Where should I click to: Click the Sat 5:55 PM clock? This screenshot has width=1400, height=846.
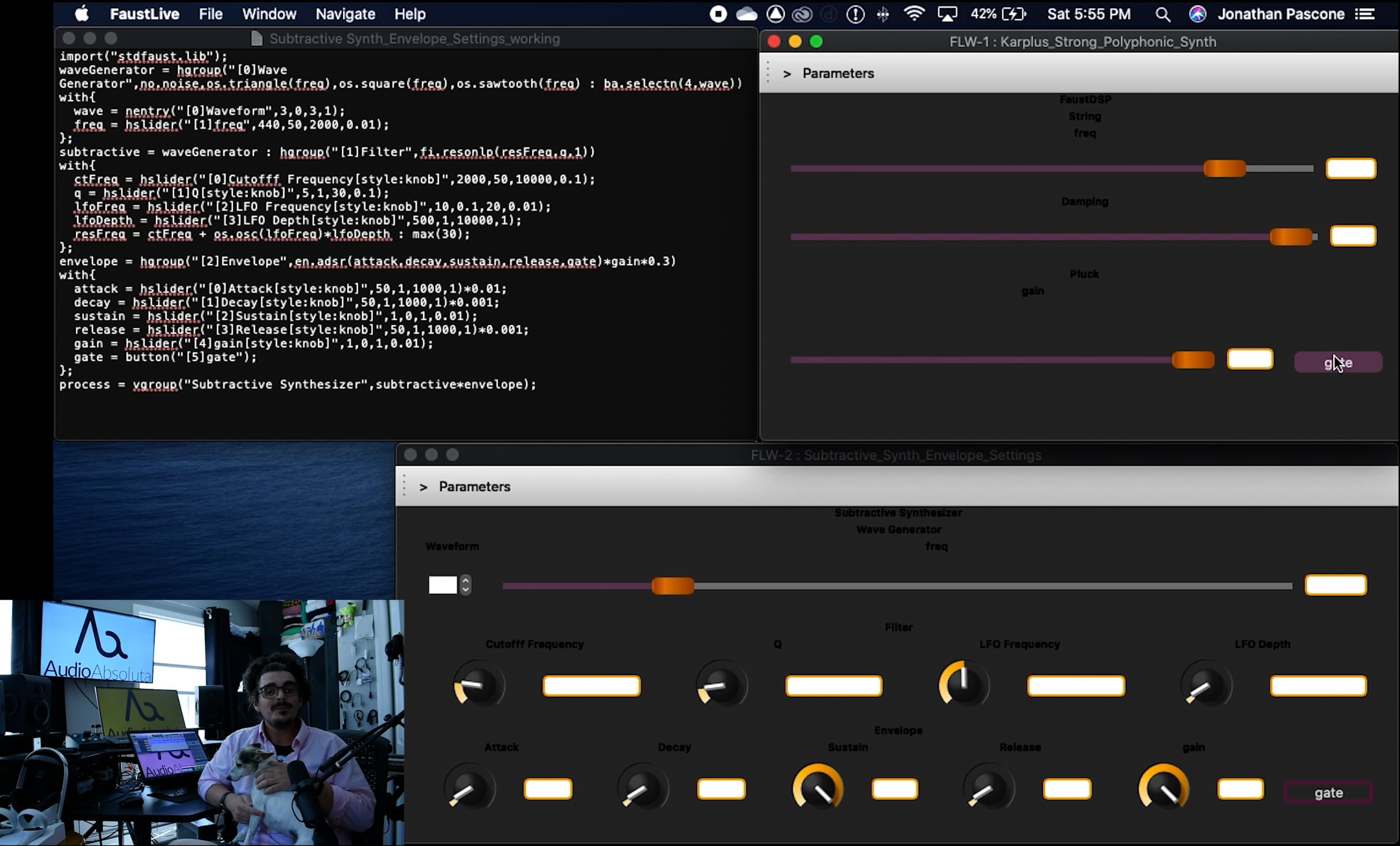(x=1088, y=14)
